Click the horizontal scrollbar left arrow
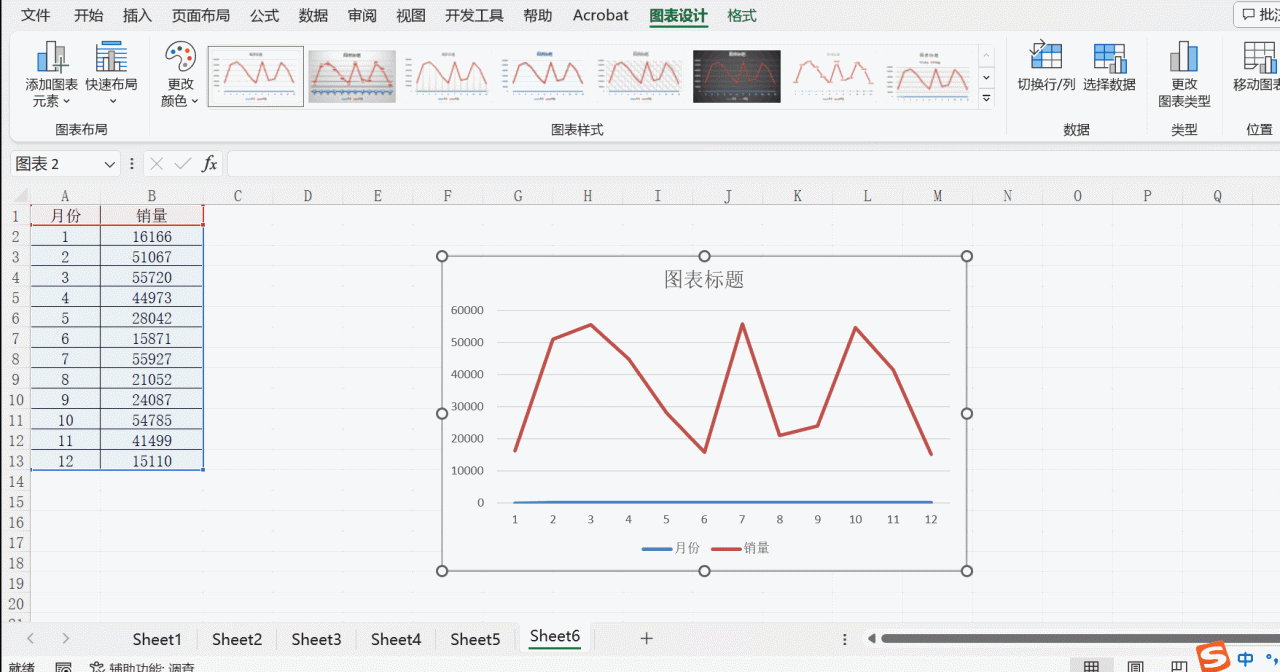Screen dimensions: 1280x672 click(871, 638)
